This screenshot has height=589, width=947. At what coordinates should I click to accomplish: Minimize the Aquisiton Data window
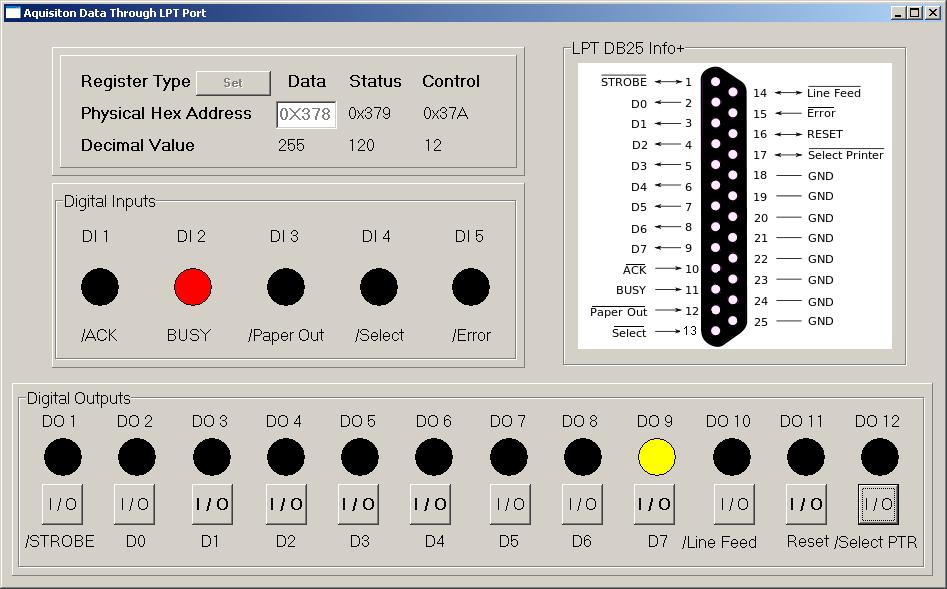898,13
